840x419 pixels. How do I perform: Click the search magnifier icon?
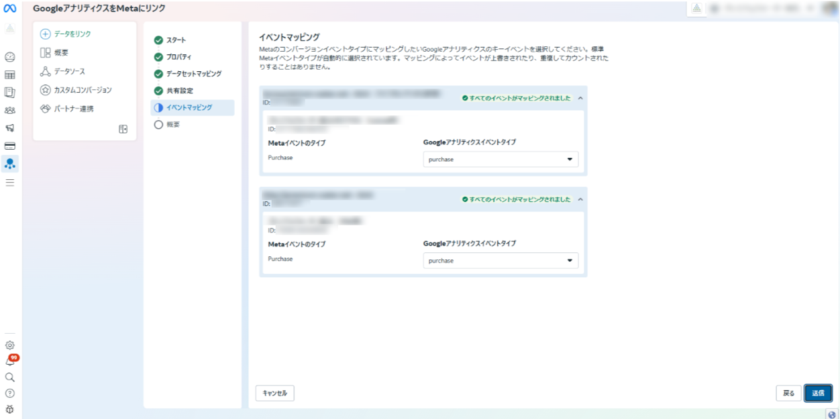tap(10, 378)
